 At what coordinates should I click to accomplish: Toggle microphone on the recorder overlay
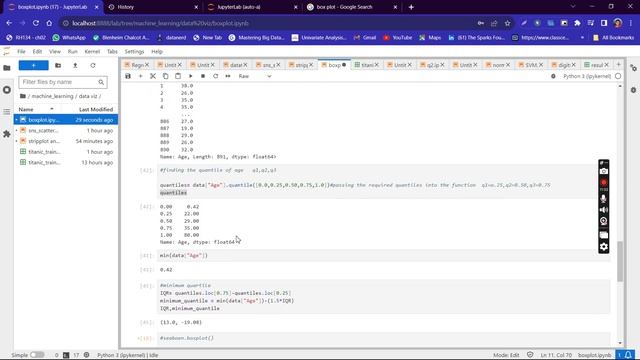(604, 199)
